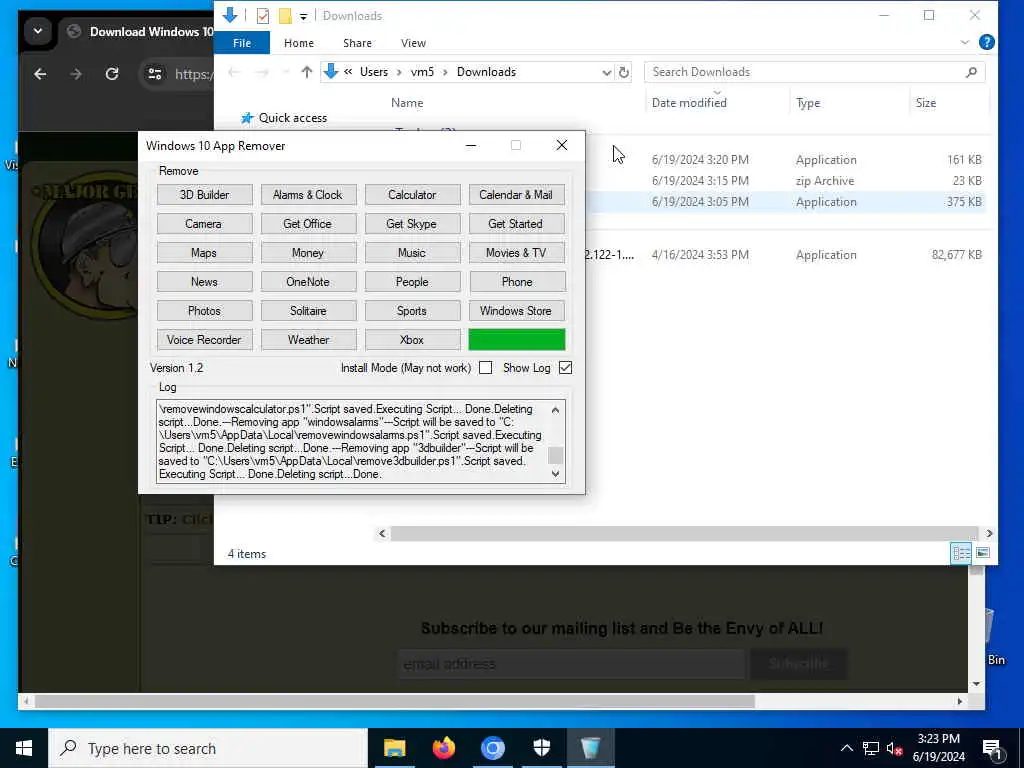The height and width of the screenshot is (768, 1024).
Task: Click the green status swatch button
Action: tap(517, 340)
